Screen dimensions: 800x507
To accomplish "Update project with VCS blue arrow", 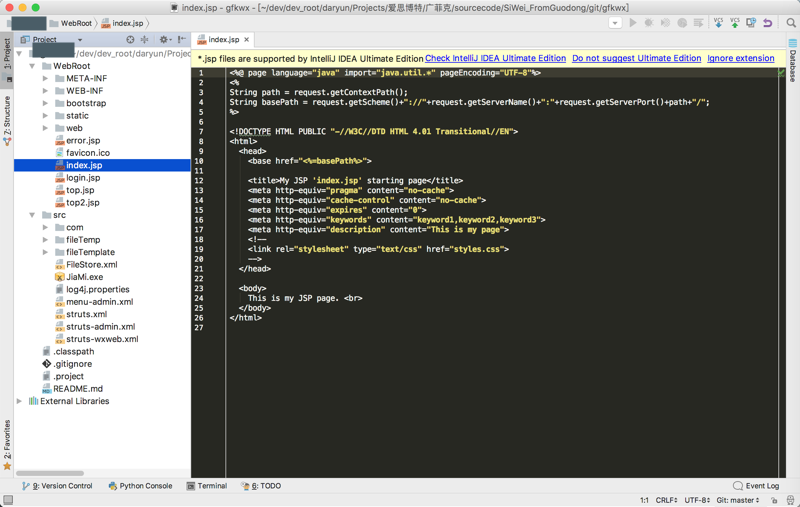I will pyautogui.click(x=718, y=23).
